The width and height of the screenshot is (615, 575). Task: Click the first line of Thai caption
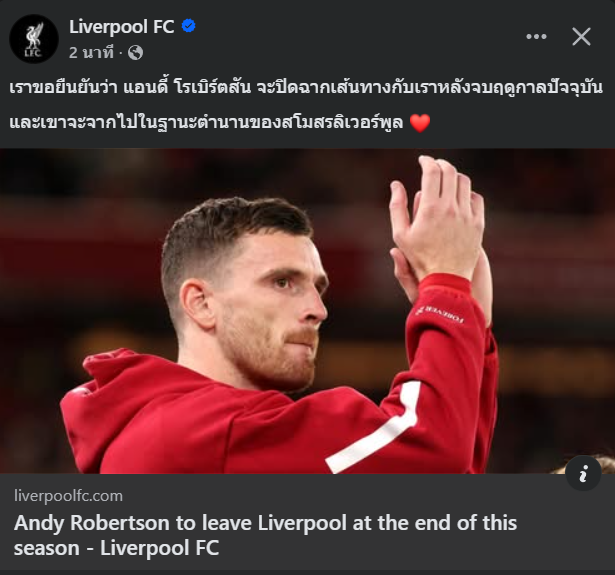pos(306,87)
